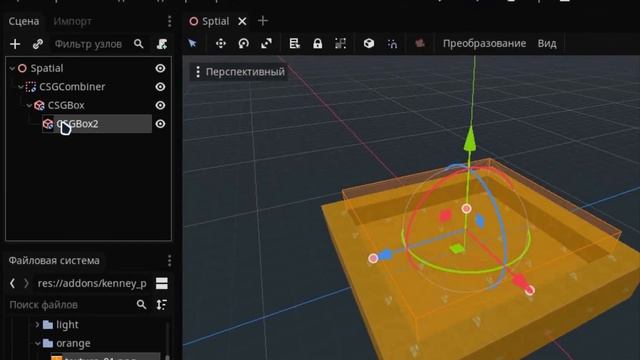Expand the light folder

(x=37, y=324)
